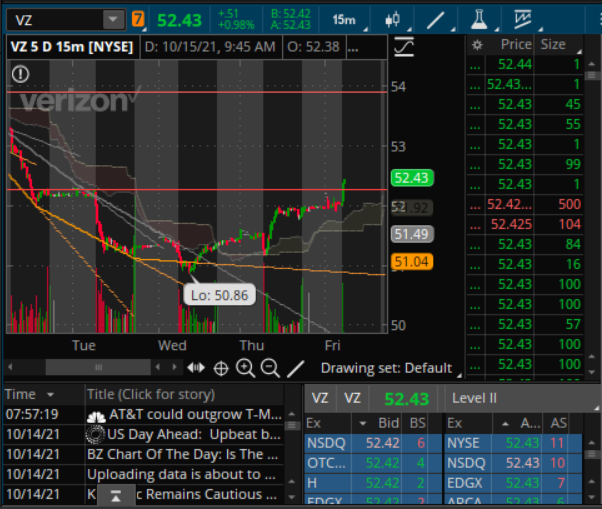Open Uploading data is about to story
The height and width of the screenshot is (509, 602).
pyautogui.click(x=184, y=474)
